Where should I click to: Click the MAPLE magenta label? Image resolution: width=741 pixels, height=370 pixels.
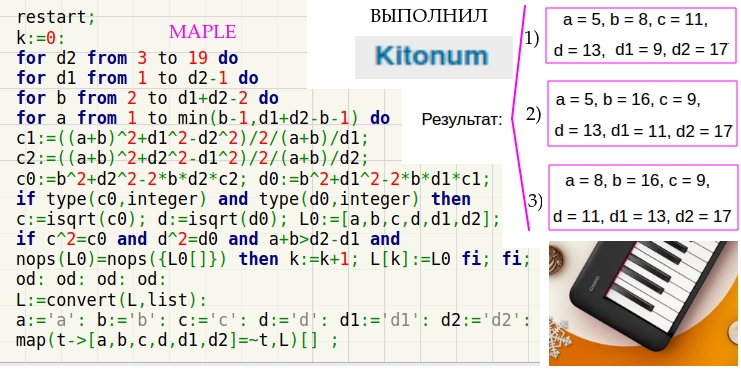click(203, 32)
